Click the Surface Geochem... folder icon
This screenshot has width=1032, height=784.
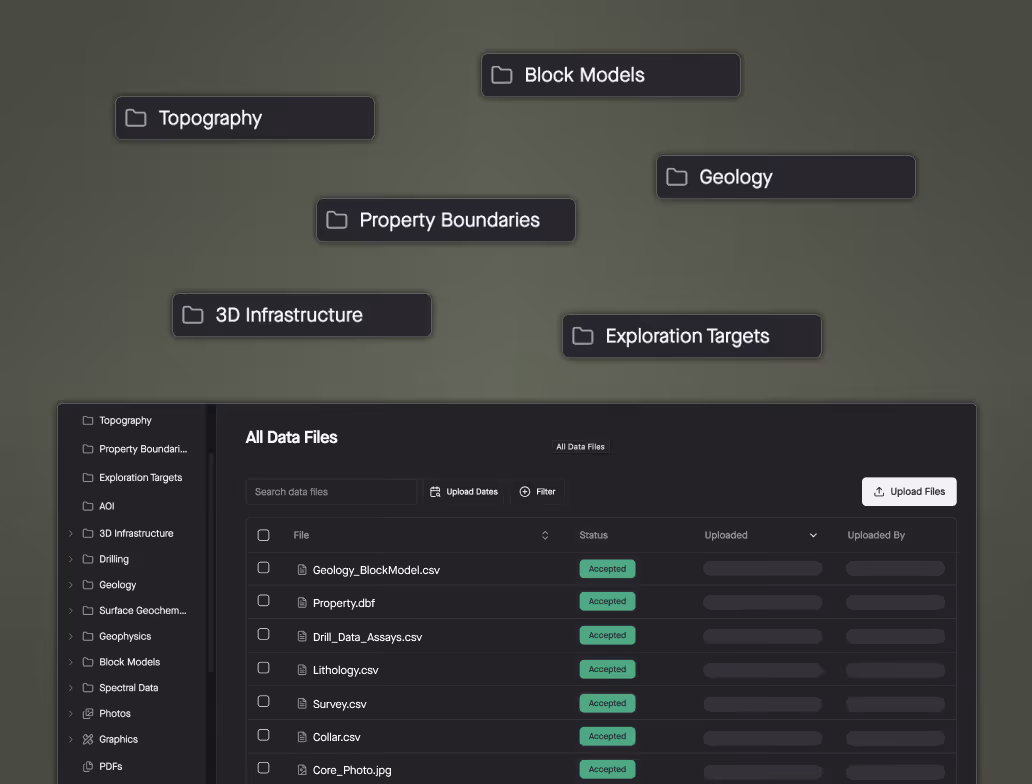pyautogui.click(x=88, y=611)
